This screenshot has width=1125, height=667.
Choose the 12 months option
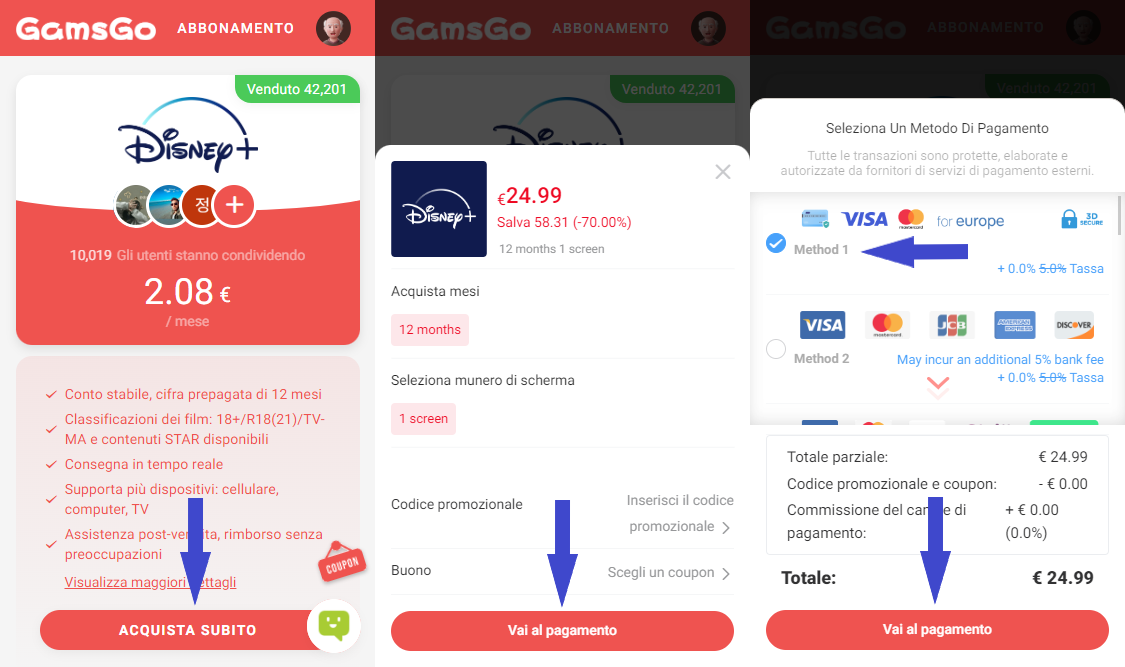[x=430, y=330]
